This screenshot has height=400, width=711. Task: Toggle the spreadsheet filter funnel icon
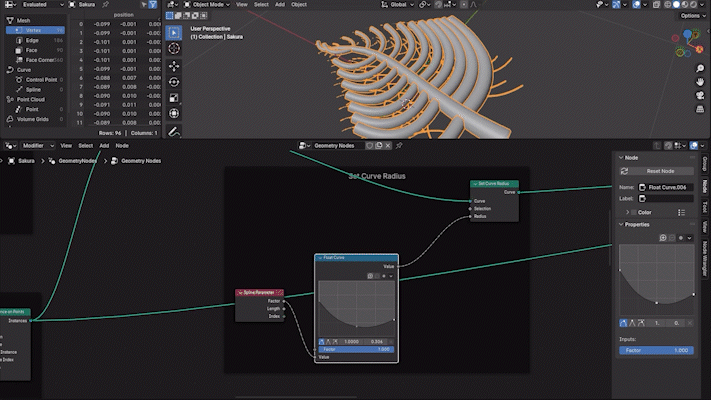[153, 4]
